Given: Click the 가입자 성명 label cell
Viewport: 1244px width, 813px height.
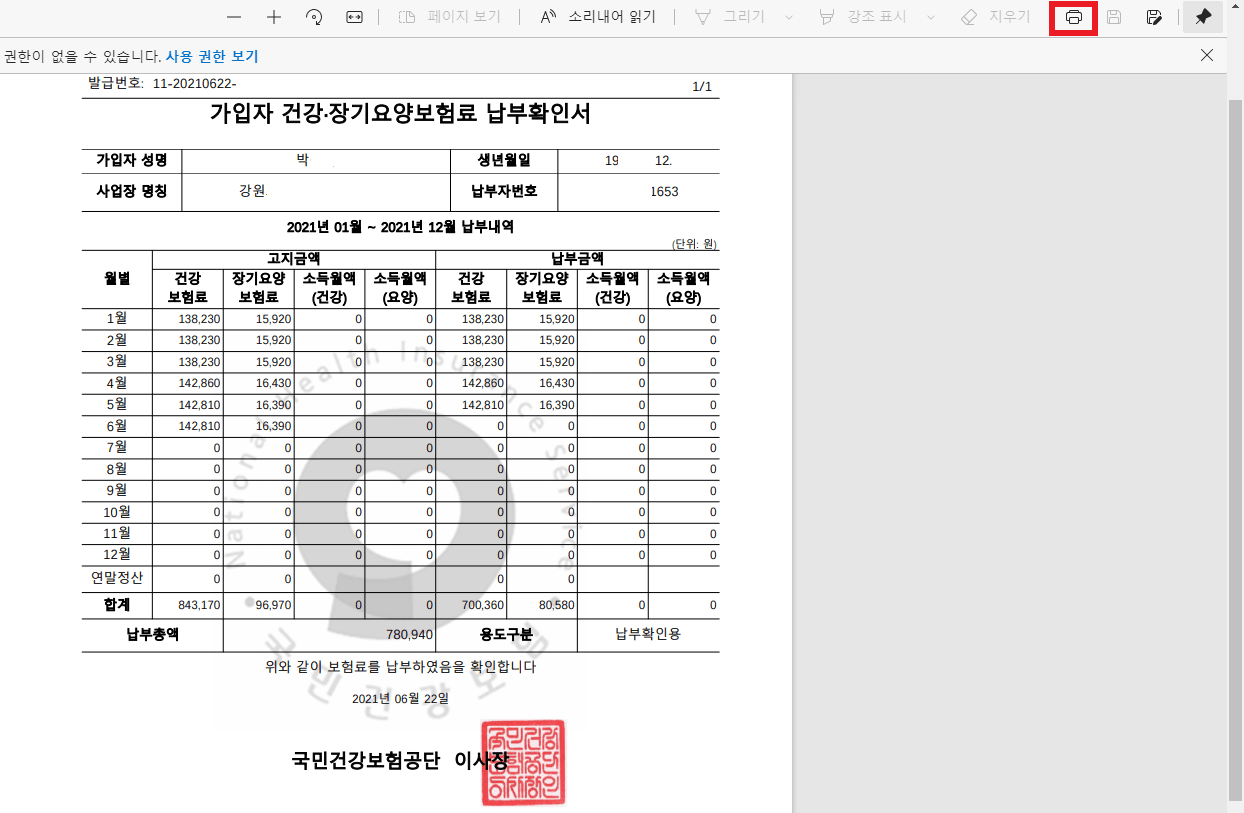Looking at the screenshot, I should point(132,160).
